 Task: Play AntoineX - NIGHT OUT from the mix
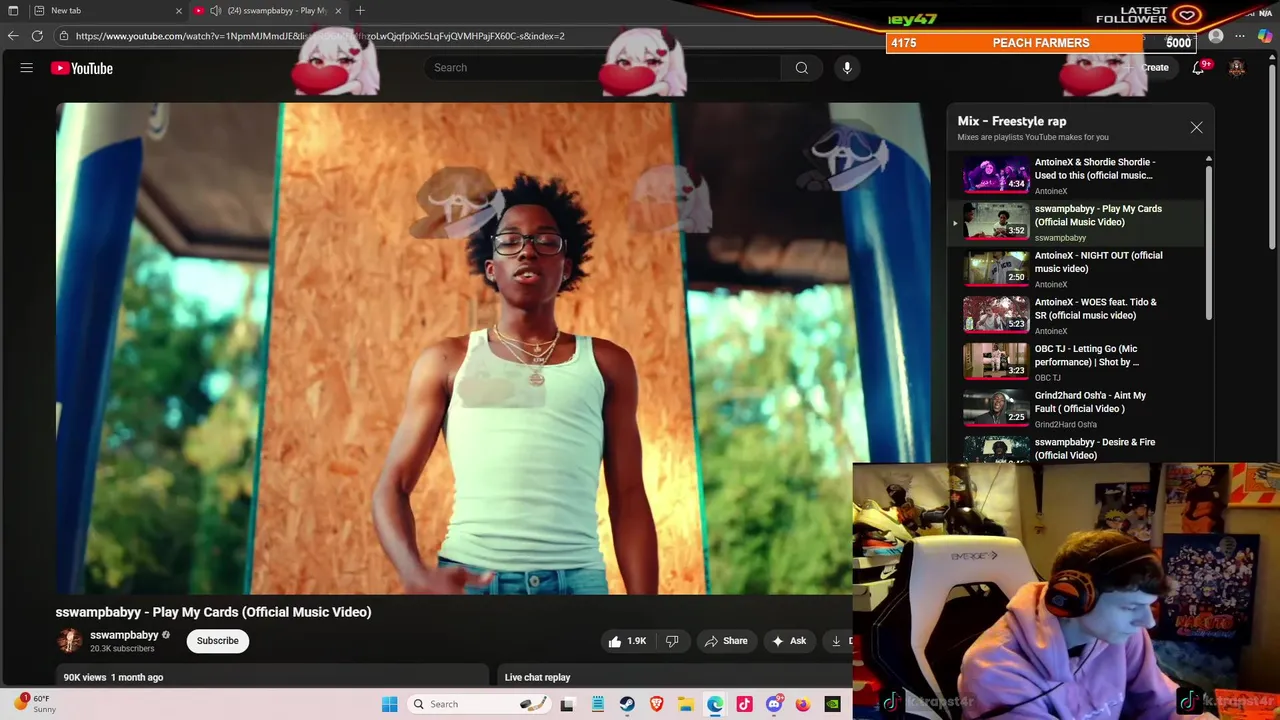(1098, 262)
